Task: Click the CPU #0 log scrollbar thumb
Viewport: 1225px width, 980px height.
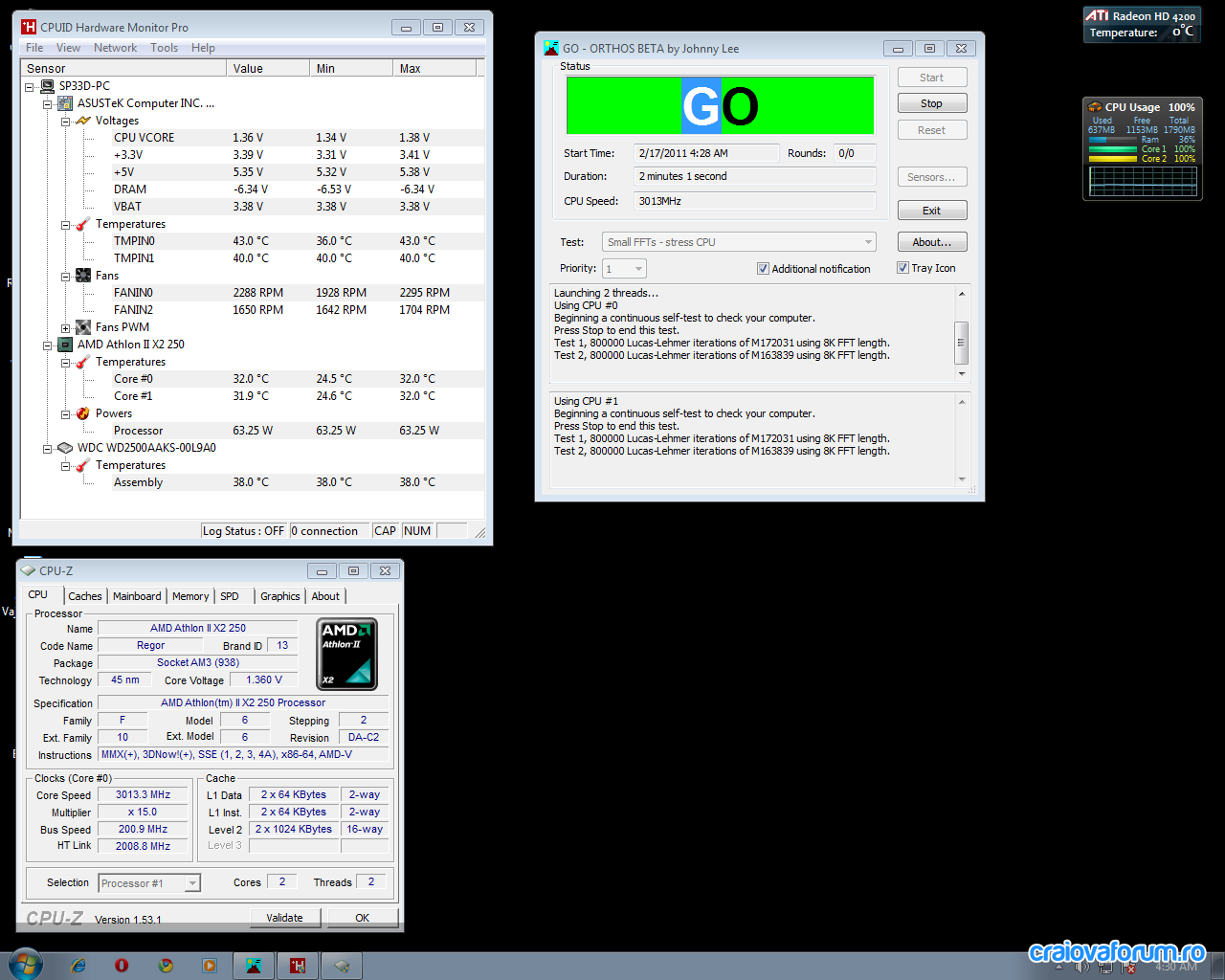Action: 961,343
